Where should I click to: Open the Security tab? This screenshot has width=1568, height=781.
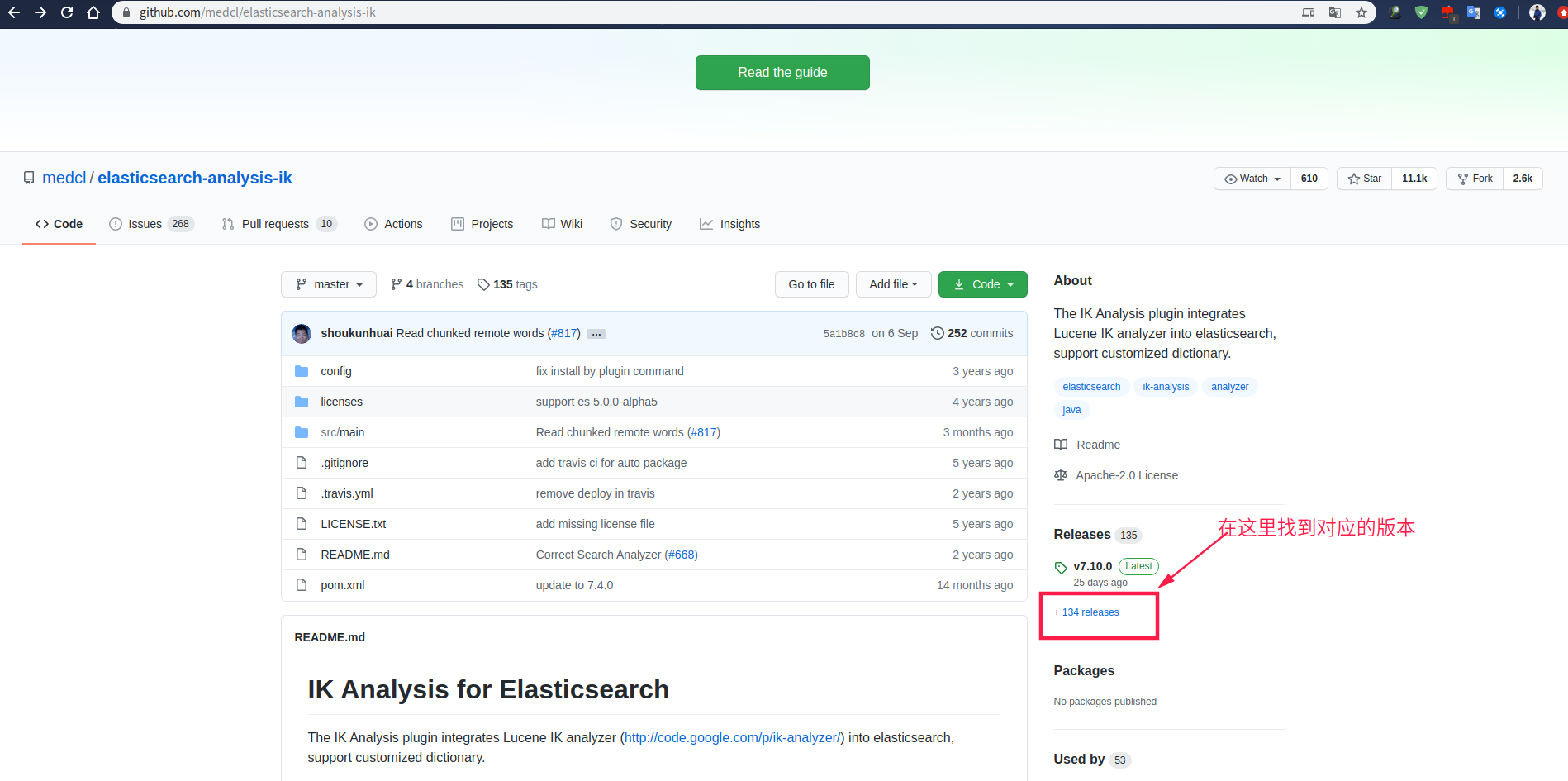(x=640, y=224)
